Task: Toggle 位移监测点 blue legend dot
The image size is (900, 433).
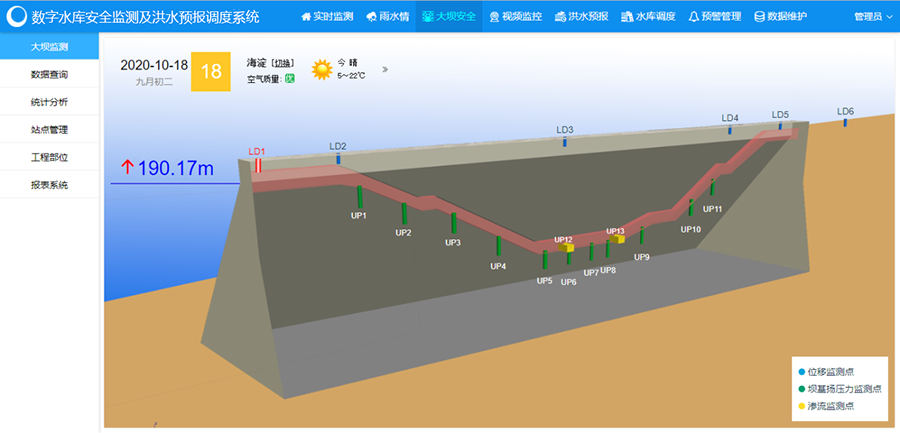Action: (x=802, y=372)
